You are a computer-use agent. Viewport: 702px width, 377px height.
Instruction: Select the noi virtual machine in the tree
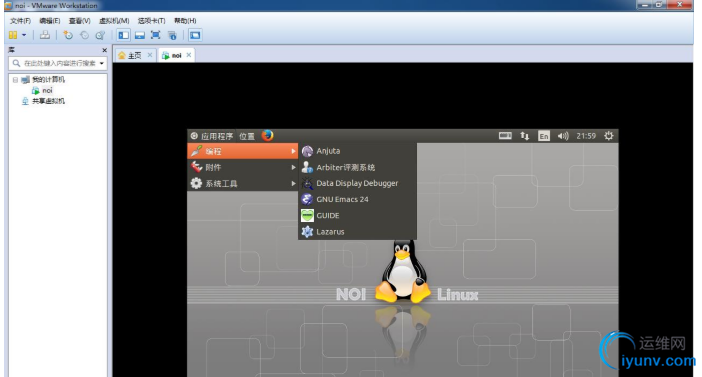coord(47,90)
